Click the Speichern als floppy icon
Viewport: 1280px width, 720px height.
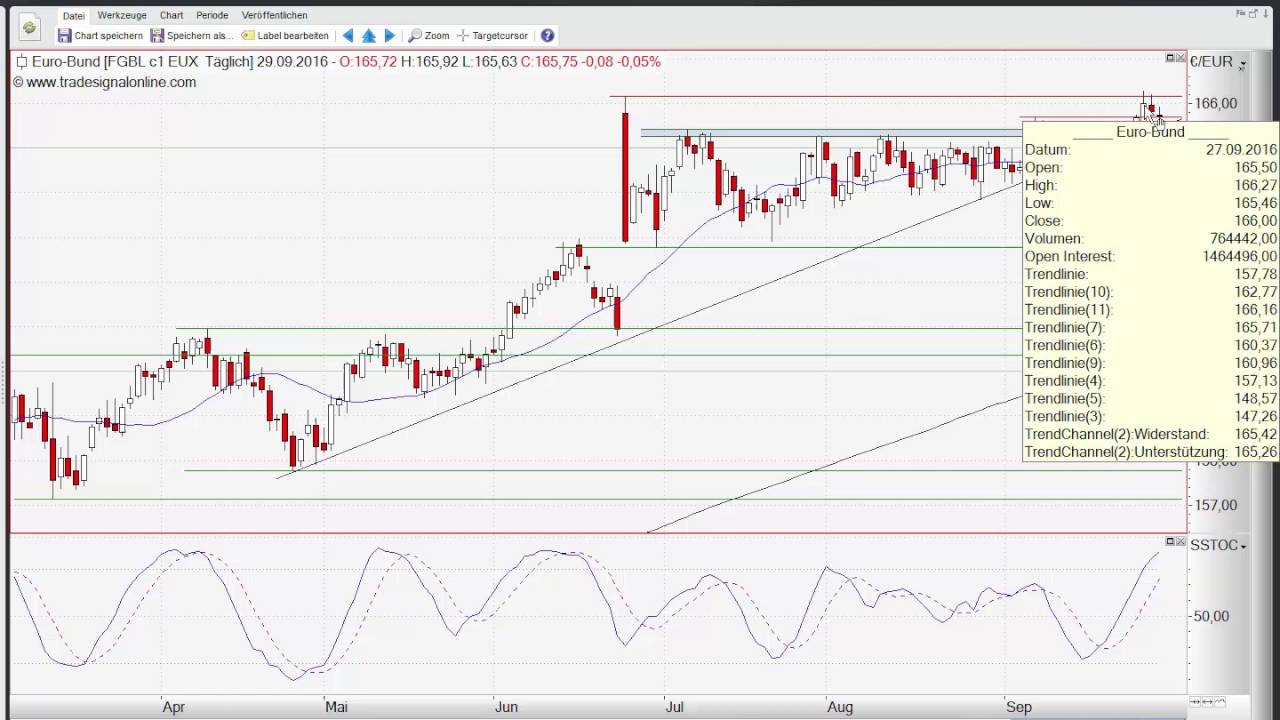pos(157,36)
